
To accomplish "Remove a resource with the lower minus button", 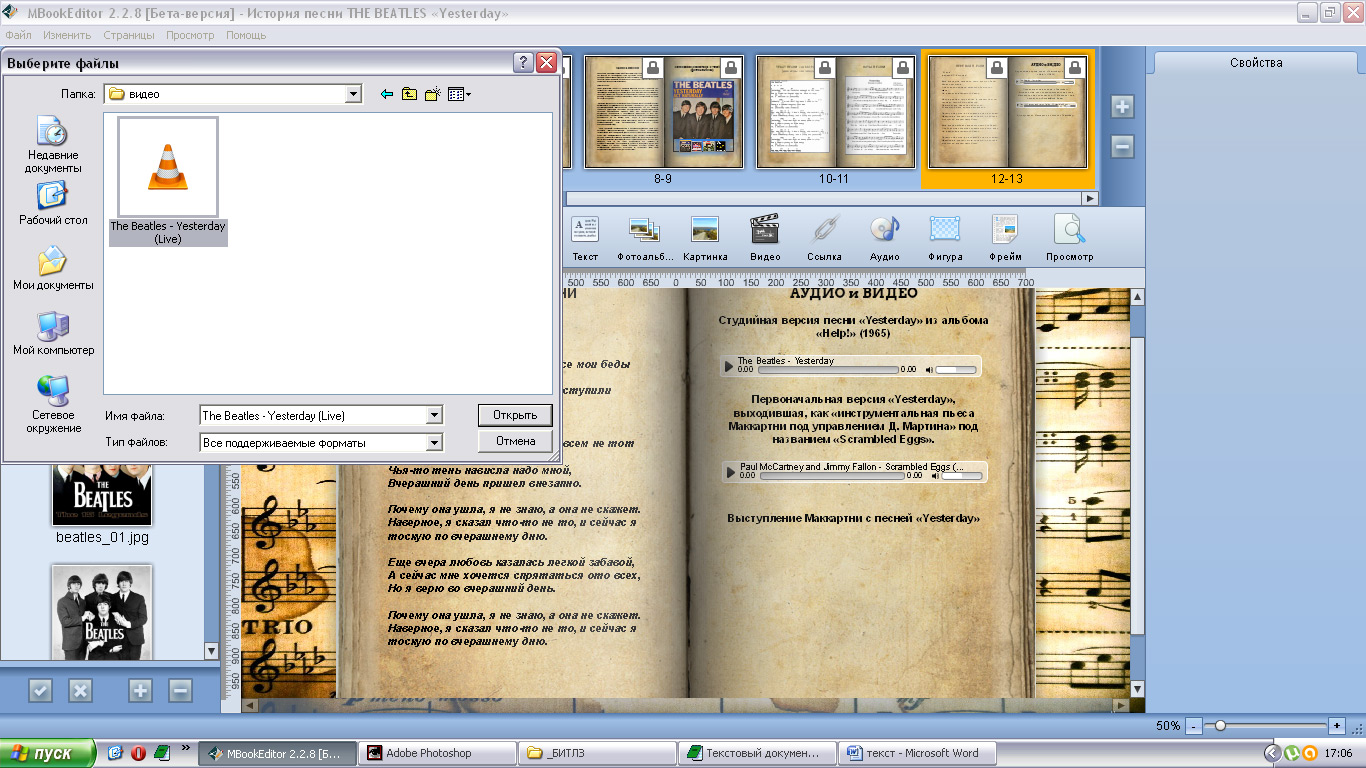I will point(180,690).
